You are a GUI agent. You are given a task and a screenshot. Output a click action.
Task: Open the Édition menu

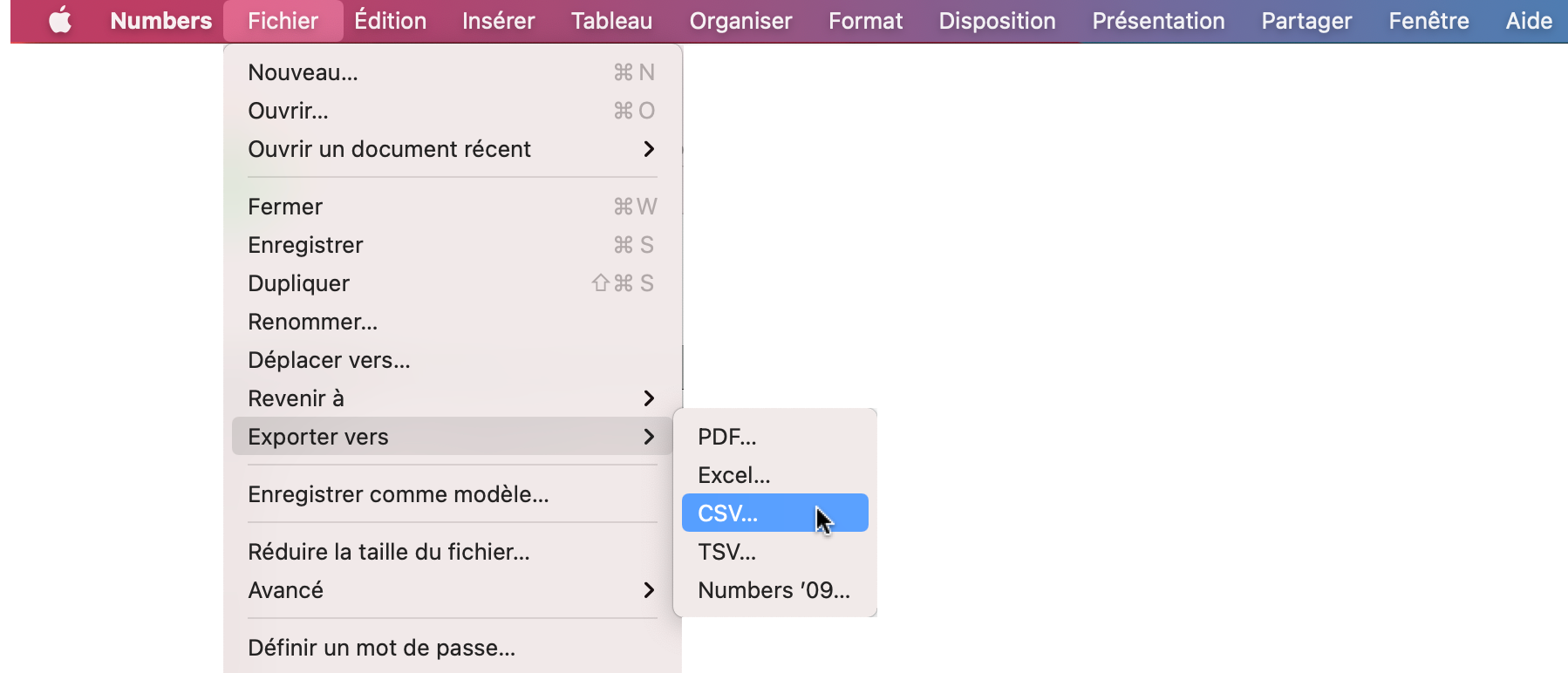pos(390,21)
